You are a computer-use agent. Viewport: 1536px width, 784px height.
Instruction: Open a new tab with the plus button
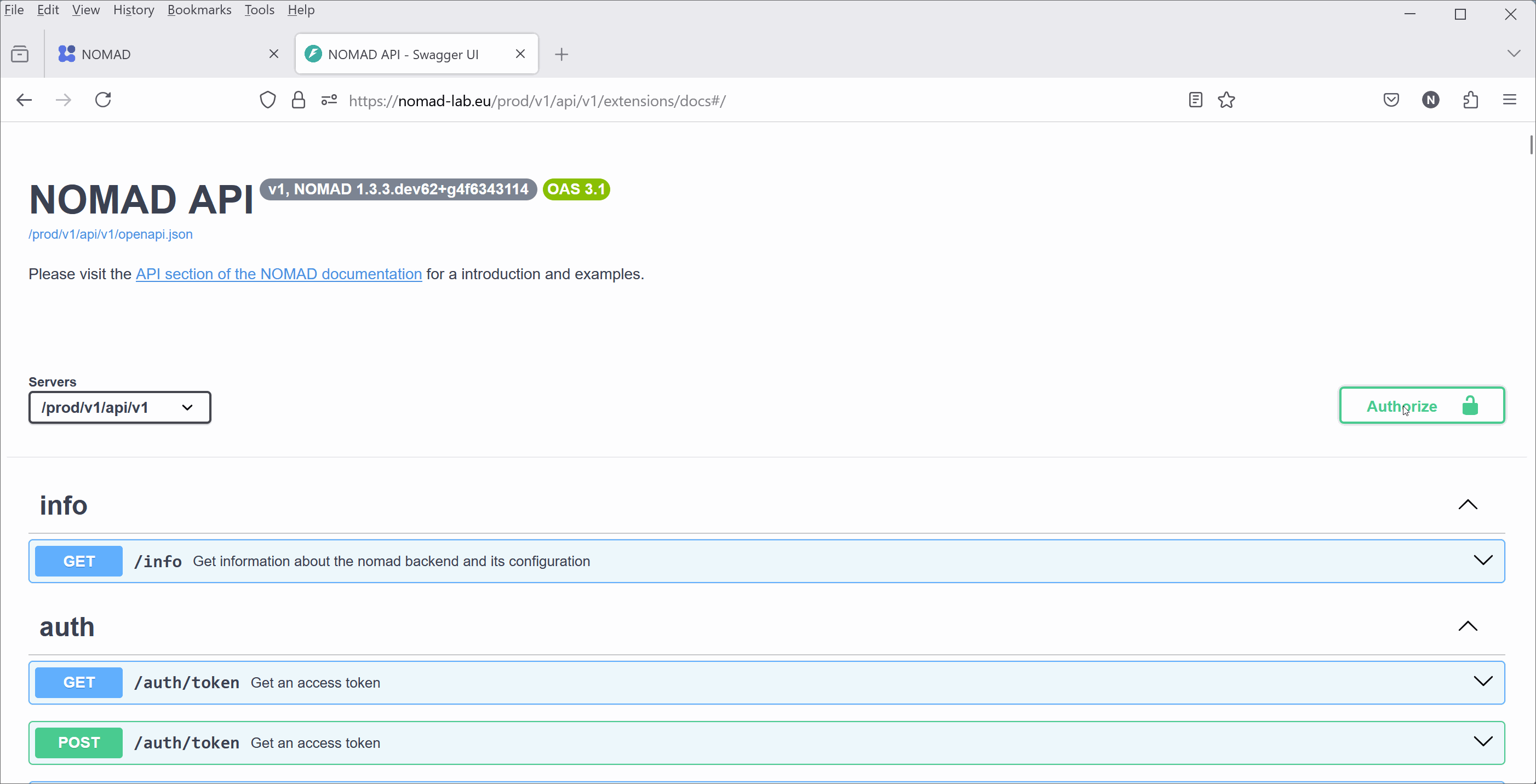click(561, 54)
